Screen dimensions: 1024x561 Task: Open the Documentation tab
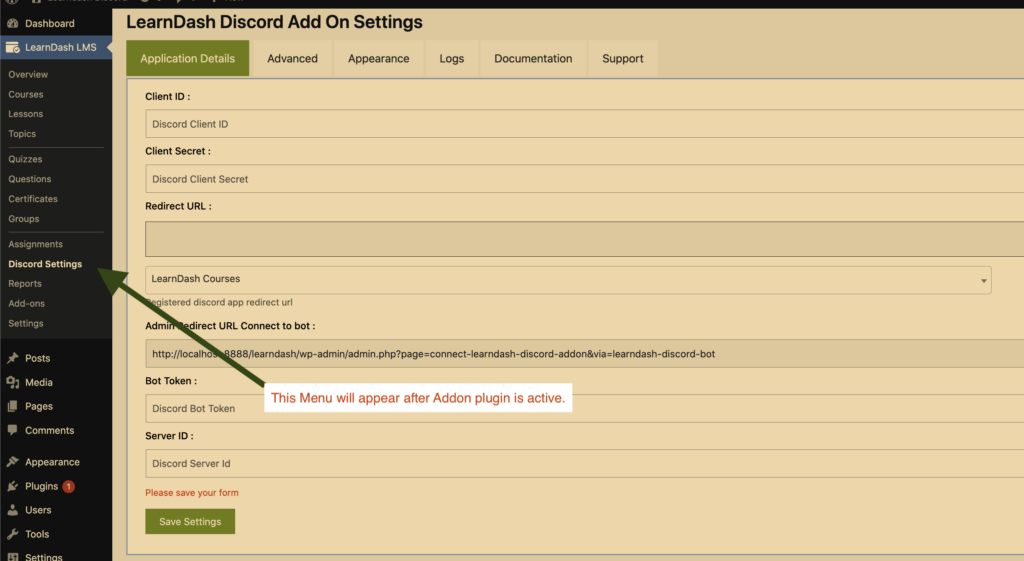tap(533, 58)
